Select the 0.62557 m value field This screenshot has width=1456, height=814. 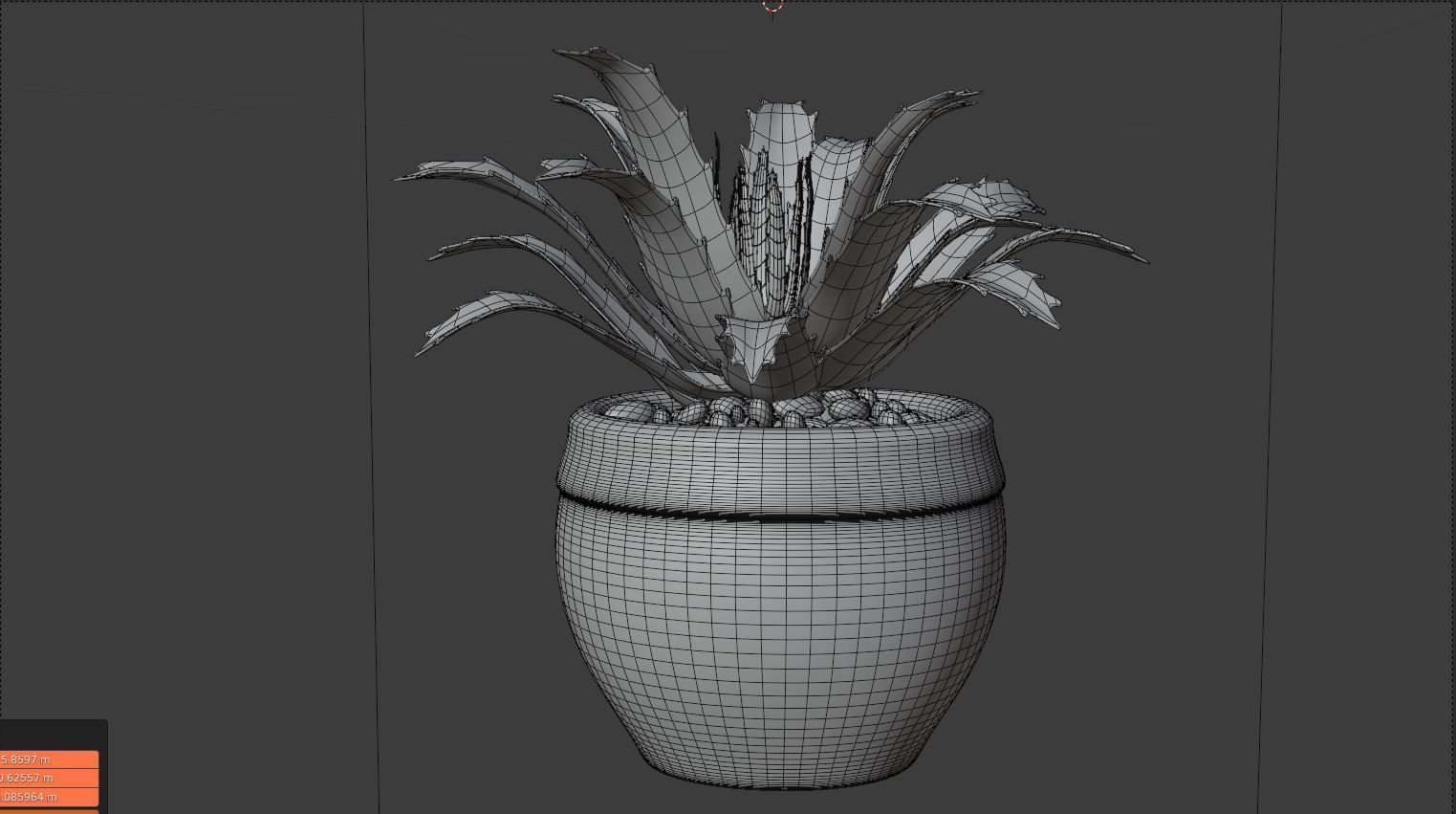pos(49,778)
